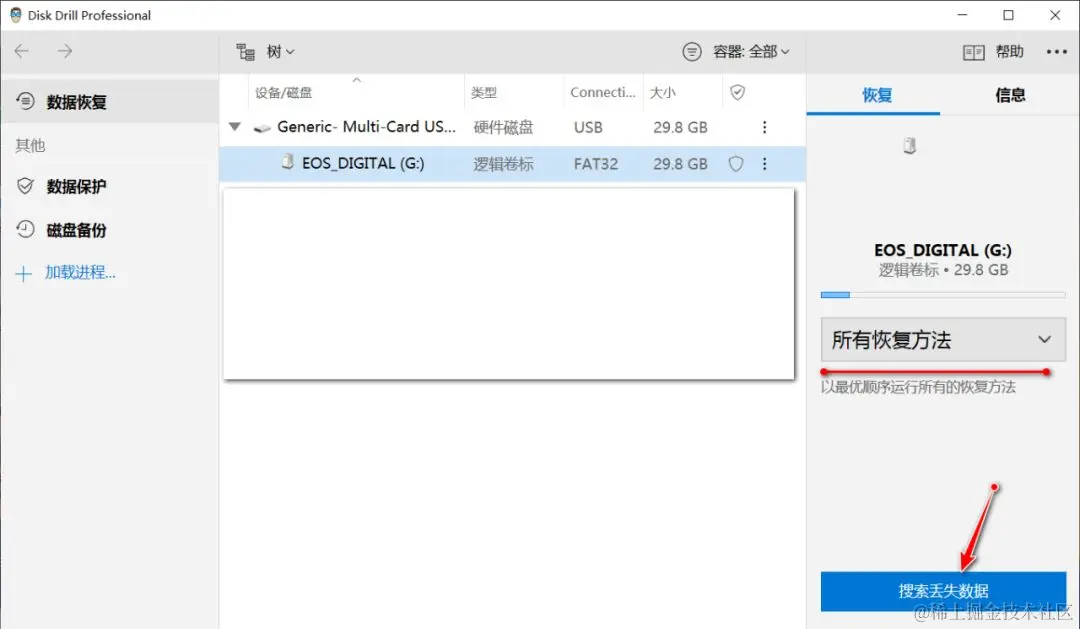Image resolution: width=1080 pixels, height=629 pixels.
Task: Minimize the Disk Drill window
Action: pyautogui.click(x=962, y=14)
